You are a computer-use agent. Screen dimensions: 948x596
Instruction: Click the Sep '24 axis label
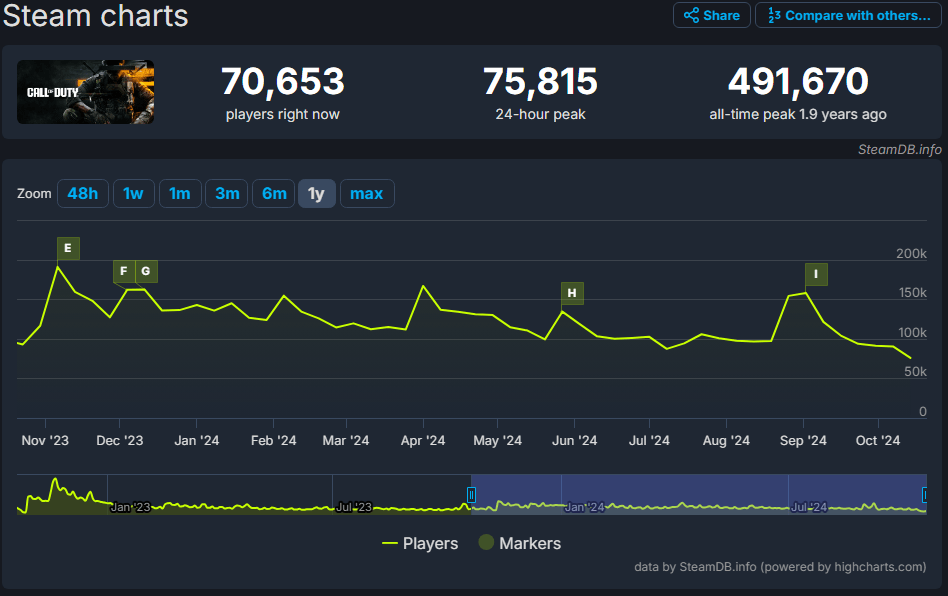pyautogui.click(x=803, y=441)
